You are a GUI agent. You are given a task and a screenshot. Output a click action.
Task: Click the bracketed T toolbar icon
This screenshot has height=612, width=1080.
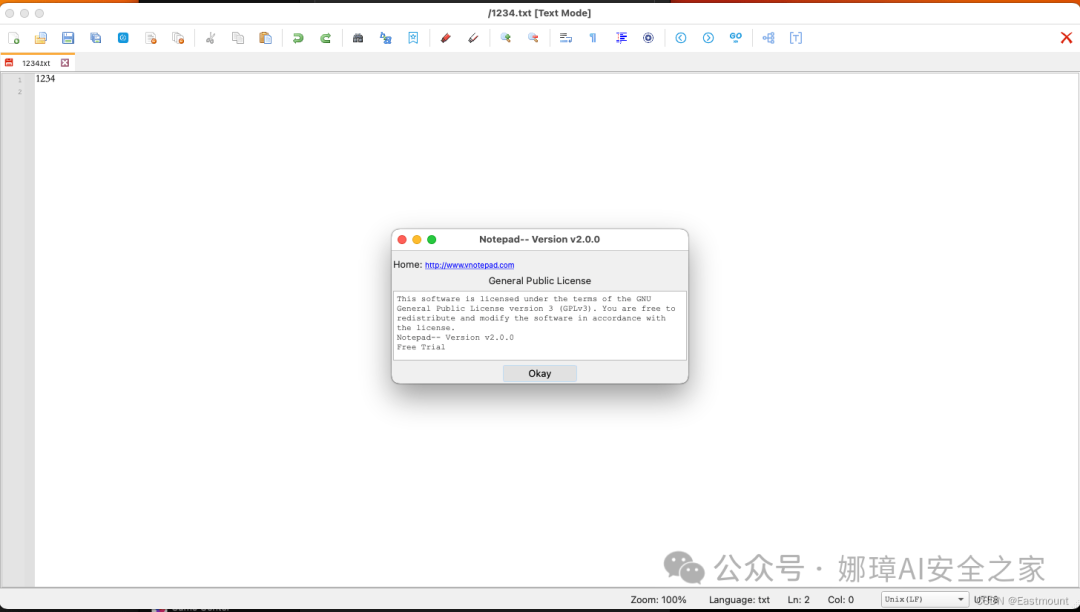pos(796,38)
